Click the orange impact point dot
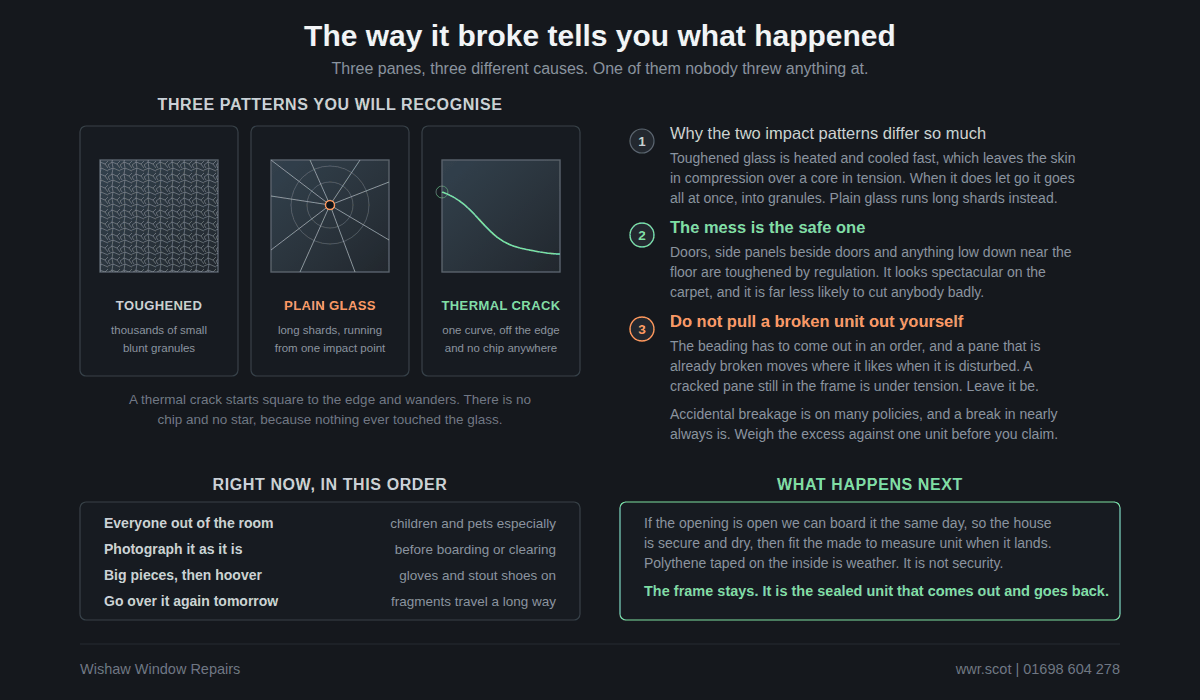Viewport: 1200px width, 700px height. tap(330, 205)
